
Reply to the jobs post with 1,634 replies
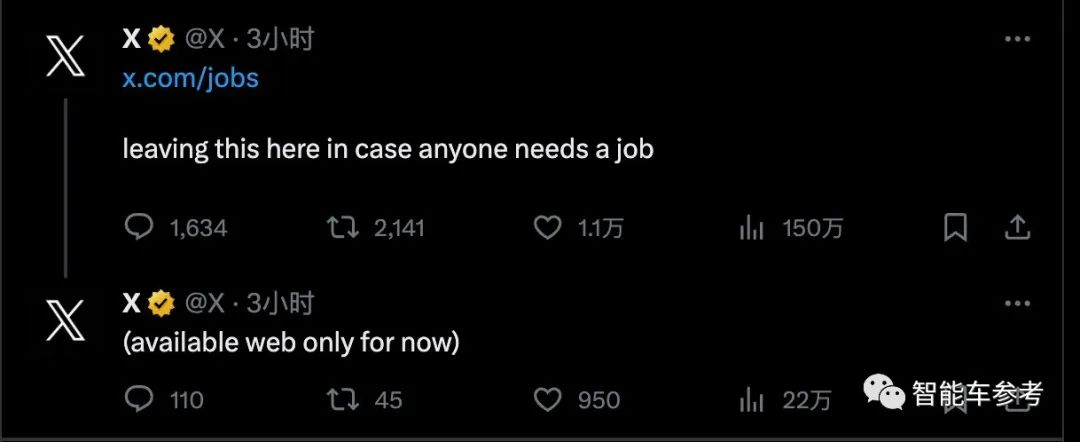pyautogui.click(x=138, y=228)
